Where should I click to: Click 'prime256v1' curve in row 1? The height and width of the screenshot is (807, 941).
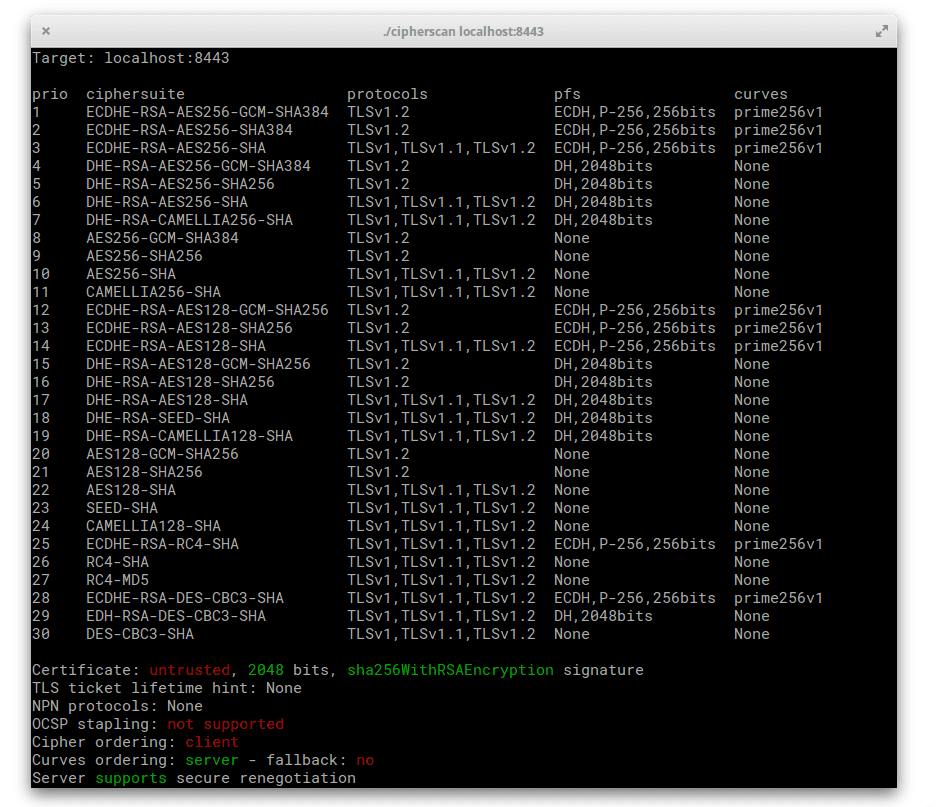click(x=778, y=112)
